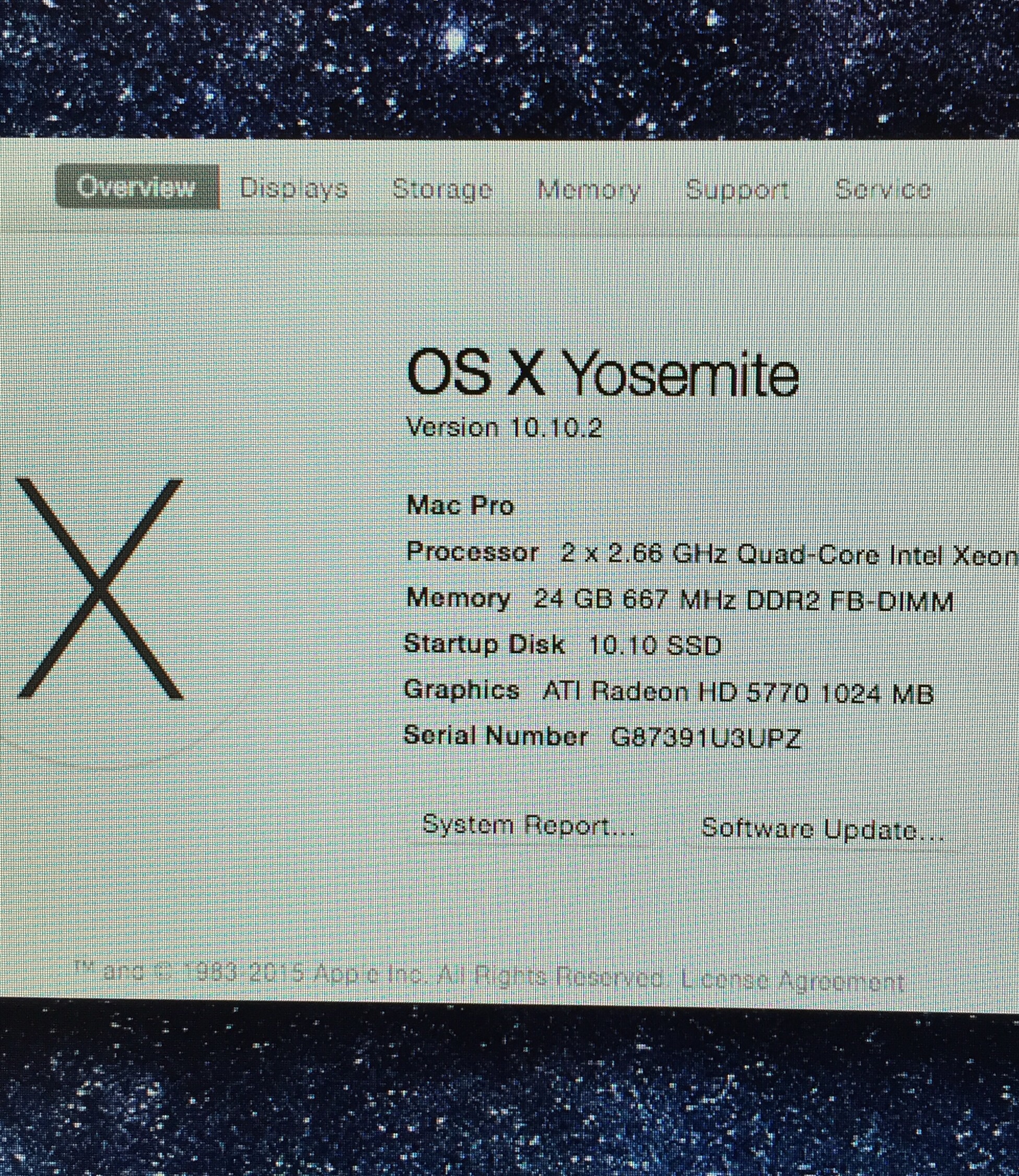Image resolution: width=1019 pixels, height=1176 pixels.
Task: Click the Processor label
Action: pyautogui.click(x=473, y=552)
